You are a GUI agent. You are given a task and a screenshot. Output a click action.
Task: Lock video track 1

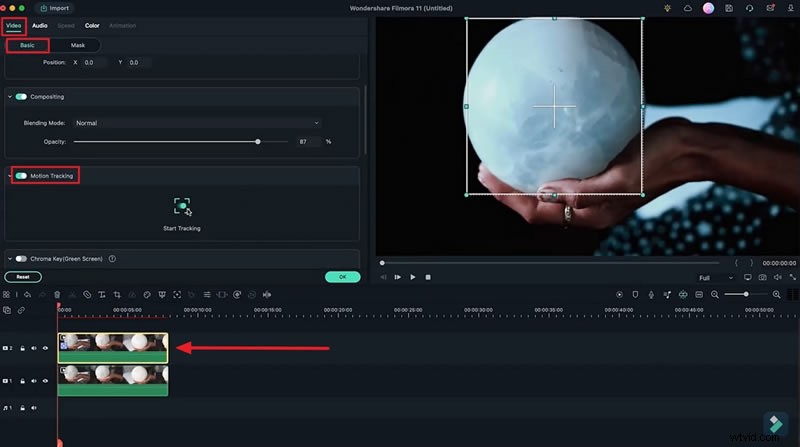[x=22, y=381]
